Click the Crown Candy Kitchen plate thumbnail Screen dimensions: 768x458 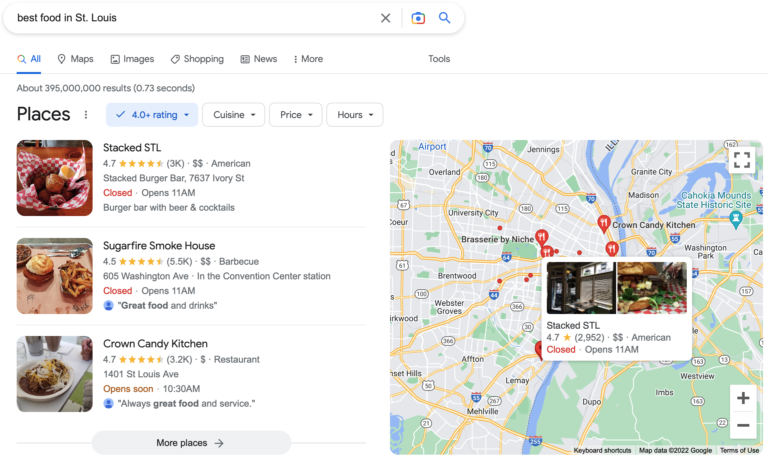click(x=54, y=374)
